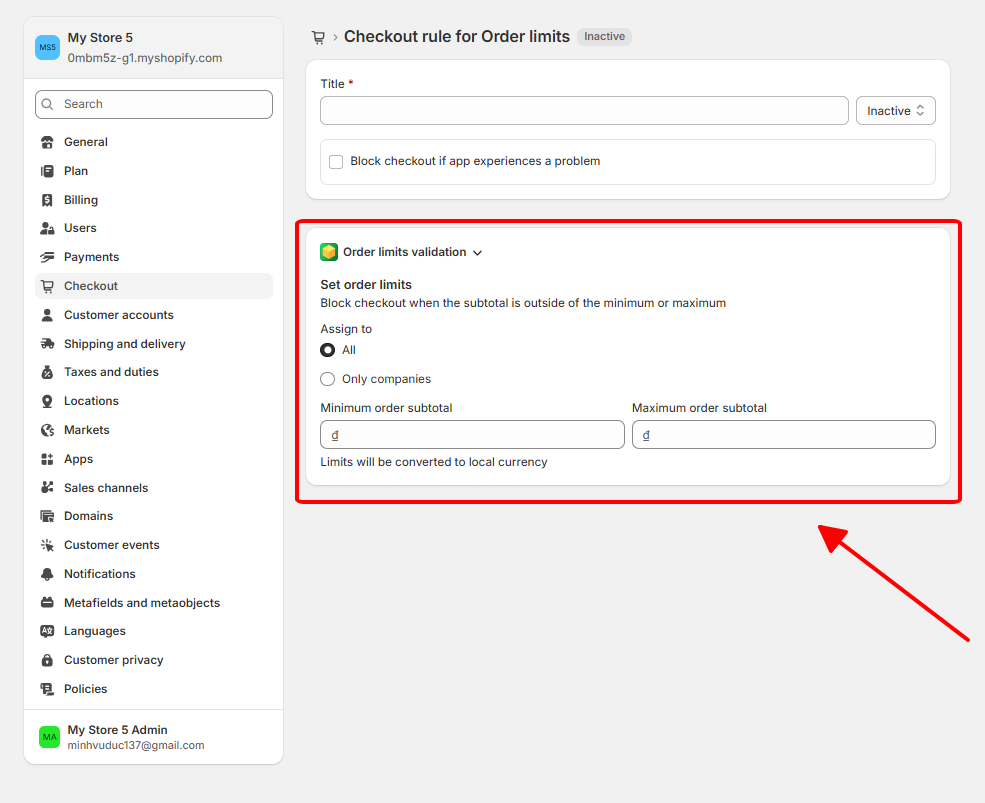Click the Payments hand icon
This screenshot has height=803, width=985.
coord(47,257)
